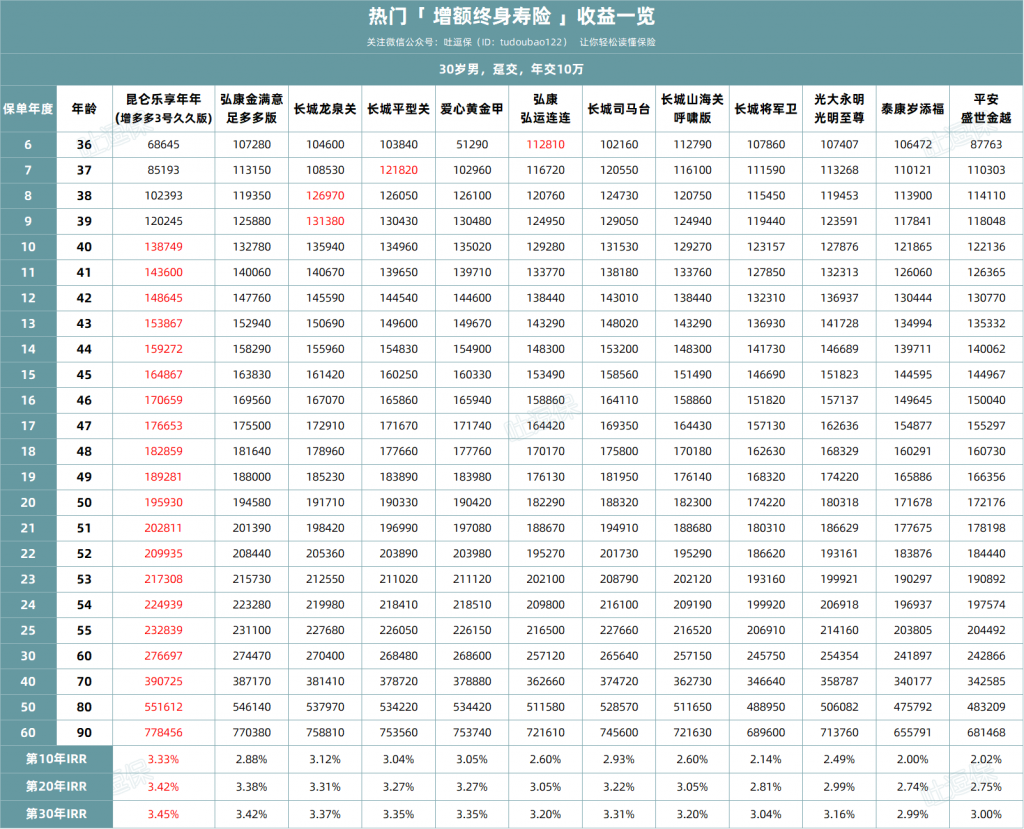Click value 655791 under 泰康岁添福
Image resolution: width=1024 pixels, height=829 pixels.
pyautogui.click(x=913, y=732)
